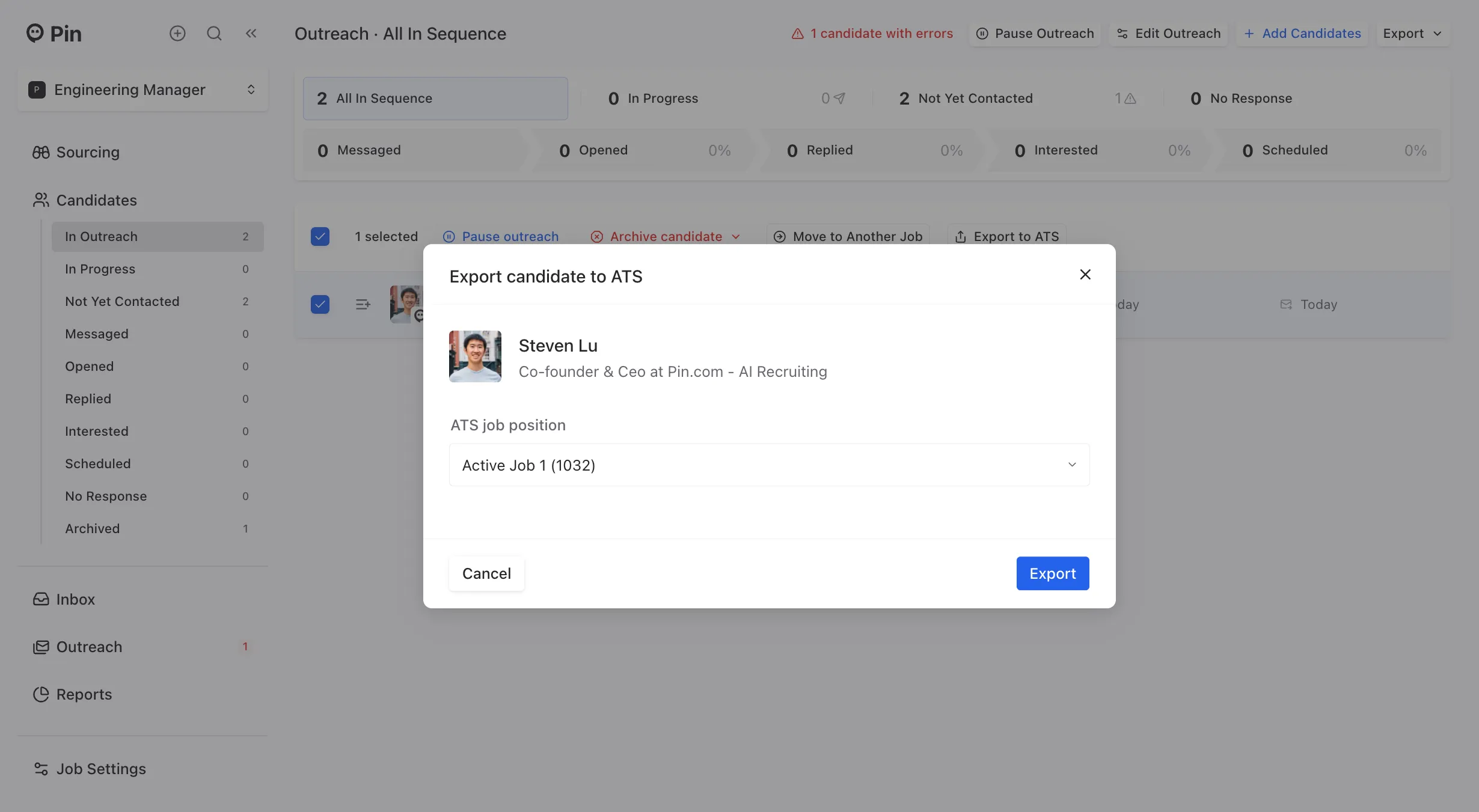Select the Interested funnel stage
The width and height of the screenshot is (1479, 812).
[1099, 150]
